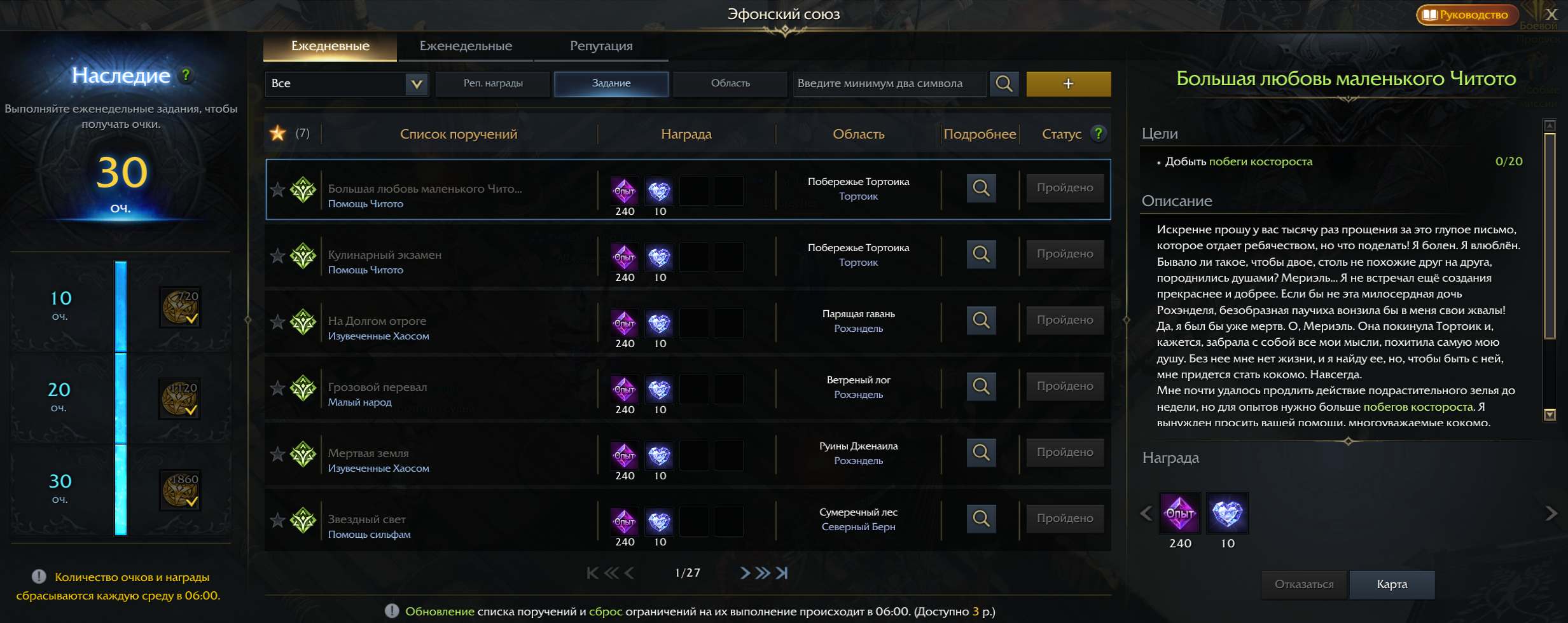The height and width of the screenshot is (623, 1568).
Task: Click the Наследие help question mark icon
Action: point(186,75)
